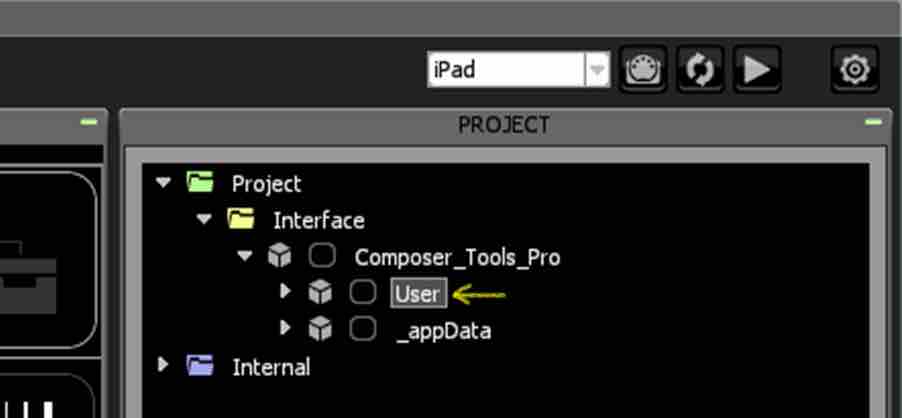
Task: Open the MIDI connector settings icon
Action: (x=643, y=69)
